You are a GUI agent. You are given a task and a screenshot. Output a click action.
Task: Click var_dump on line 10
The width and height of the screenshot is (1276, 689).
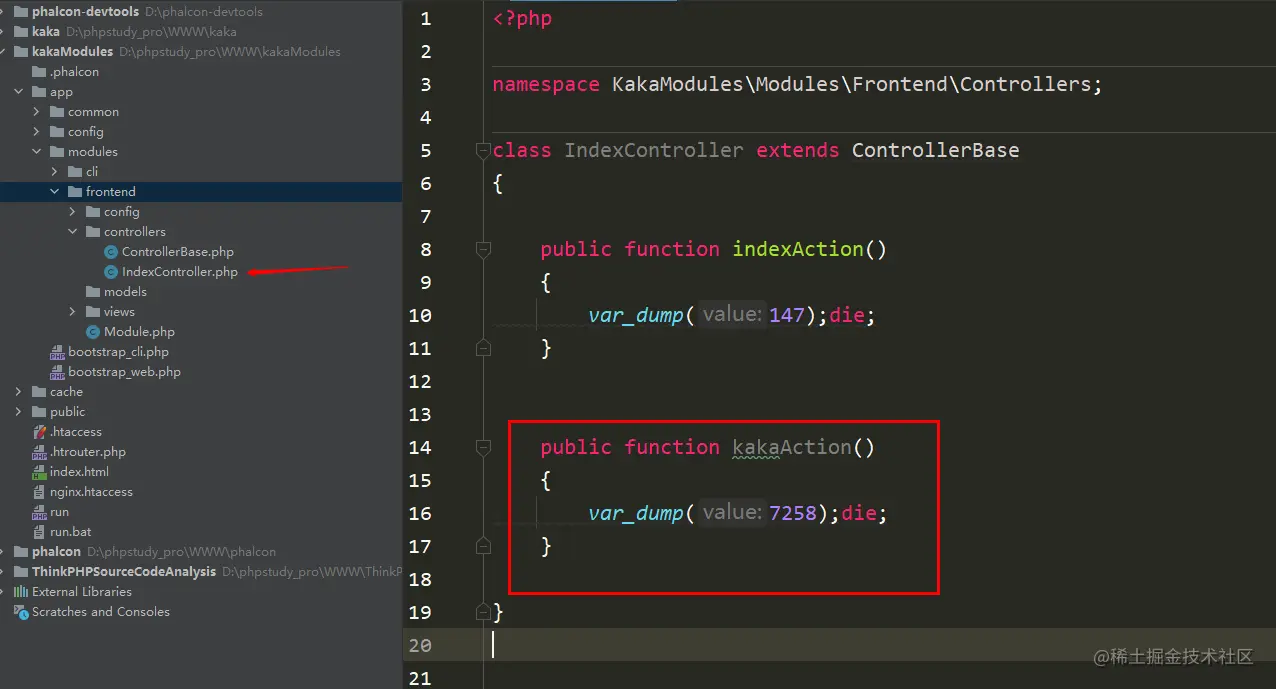click(x=636, y=315)
